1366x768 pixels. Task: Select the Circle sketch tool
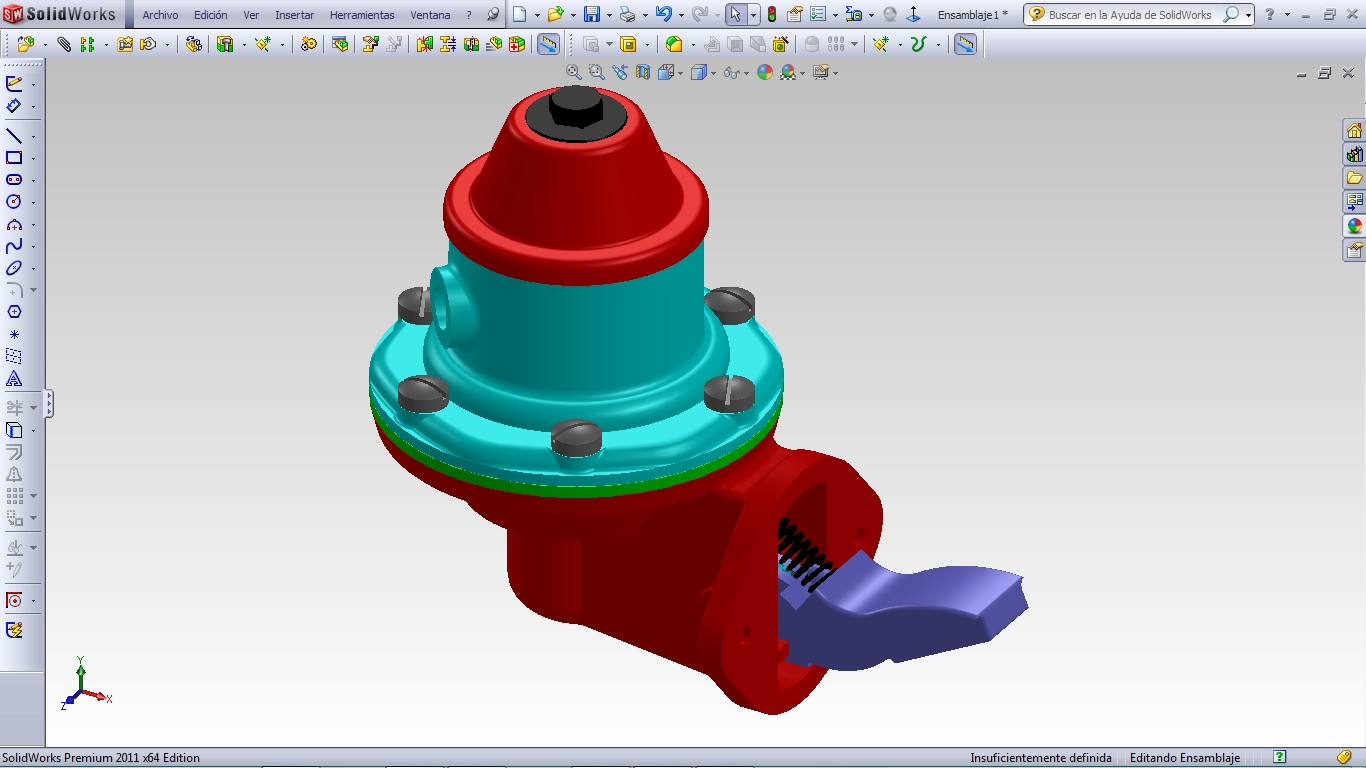(x=14, y=202)
